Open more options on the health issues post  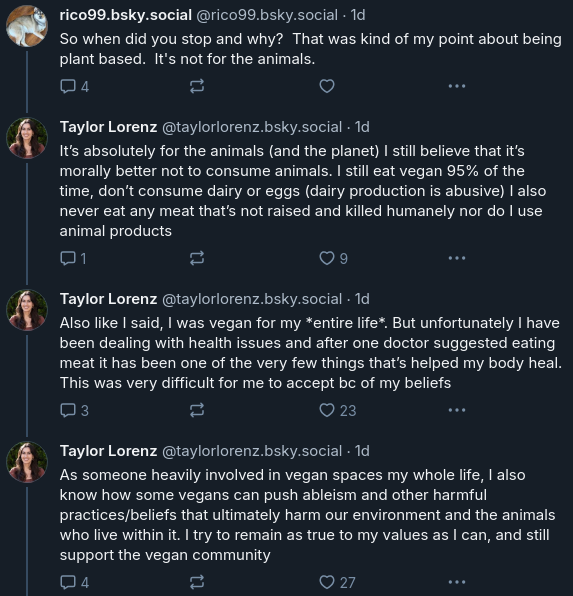(457, 411)
